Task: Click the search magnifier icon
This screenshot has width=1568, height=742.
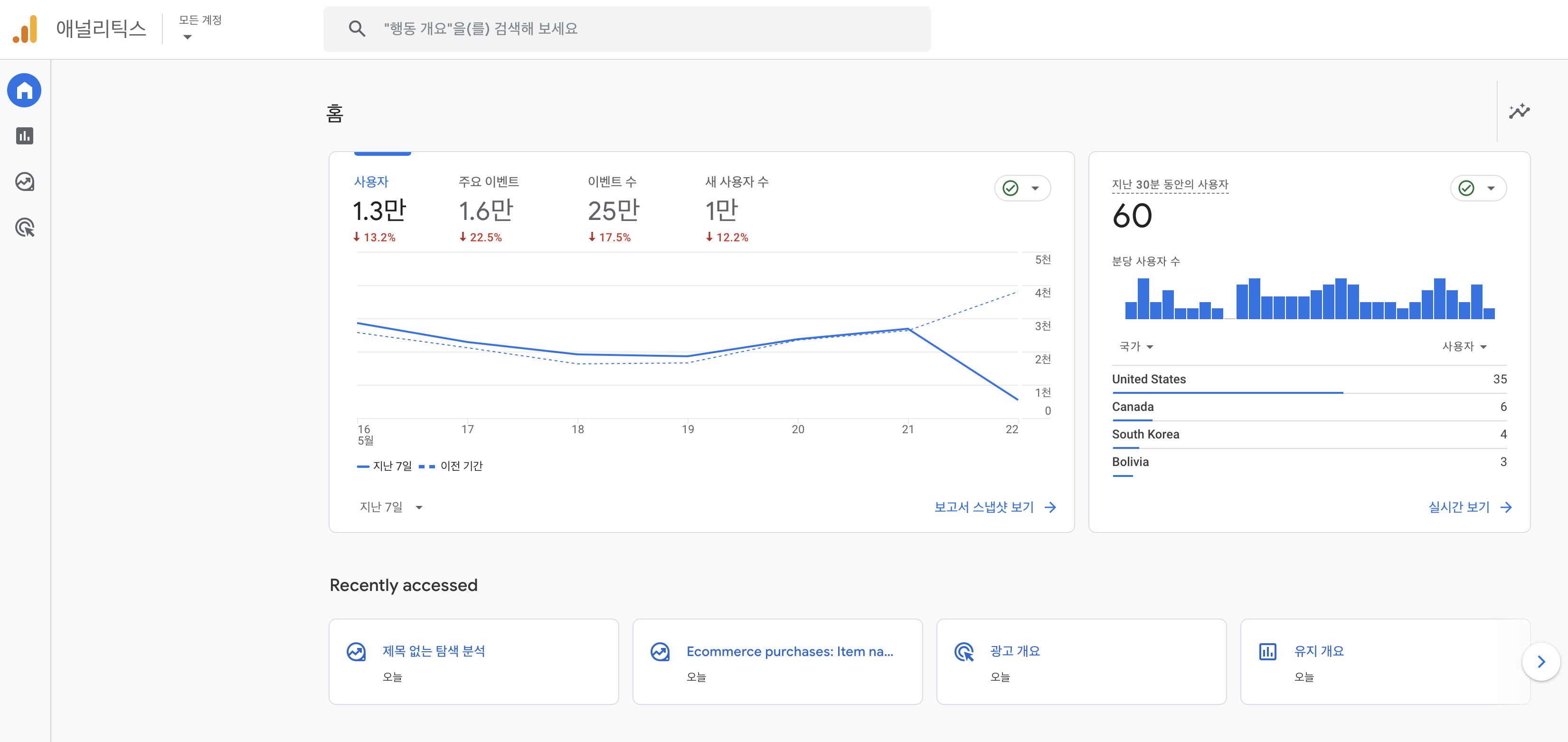Action: pyautogui.click(x=357, y=29)
